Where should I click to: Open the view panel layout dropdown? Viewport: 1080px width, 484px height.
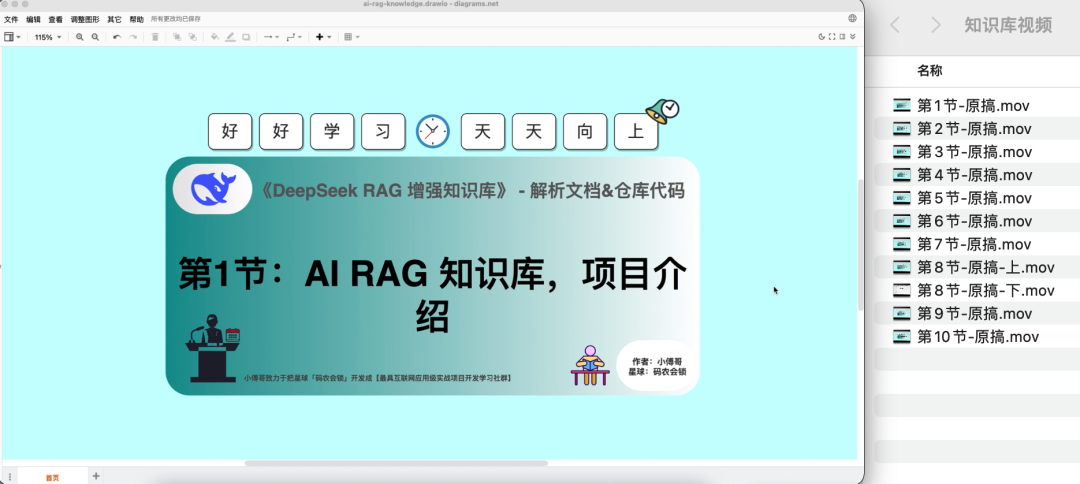point(12,37)
